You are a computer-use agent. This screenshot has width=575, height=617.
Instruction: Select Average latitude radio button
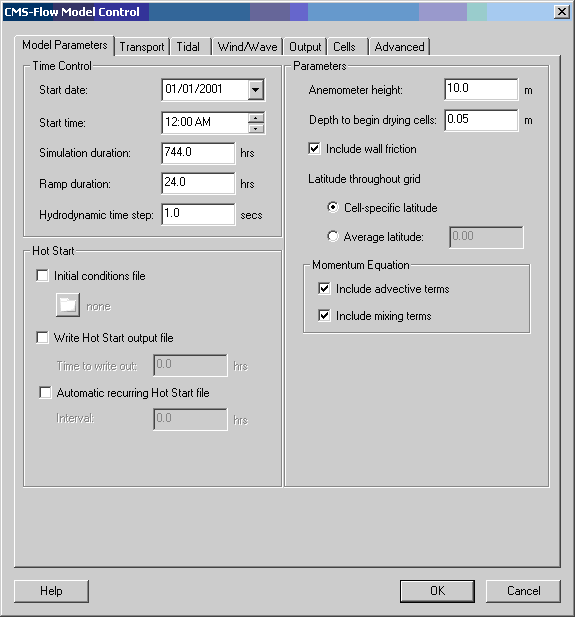tap(333, 236)
